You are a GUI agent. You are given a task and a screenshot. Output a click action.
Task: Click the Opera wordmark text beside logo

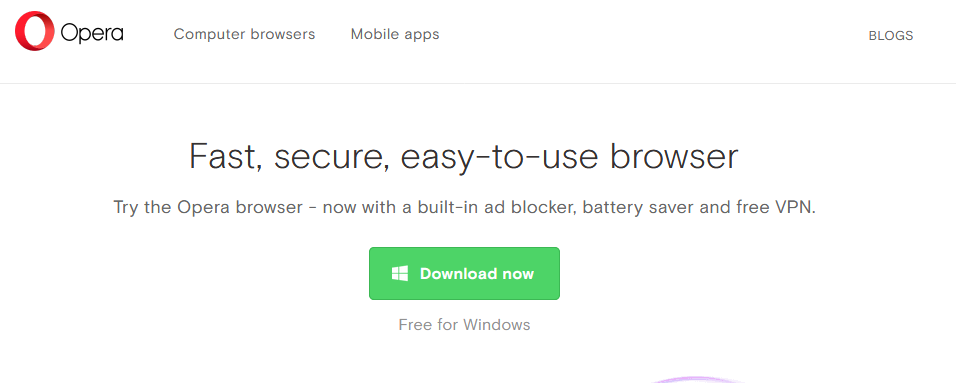click(x=92, y=34)
